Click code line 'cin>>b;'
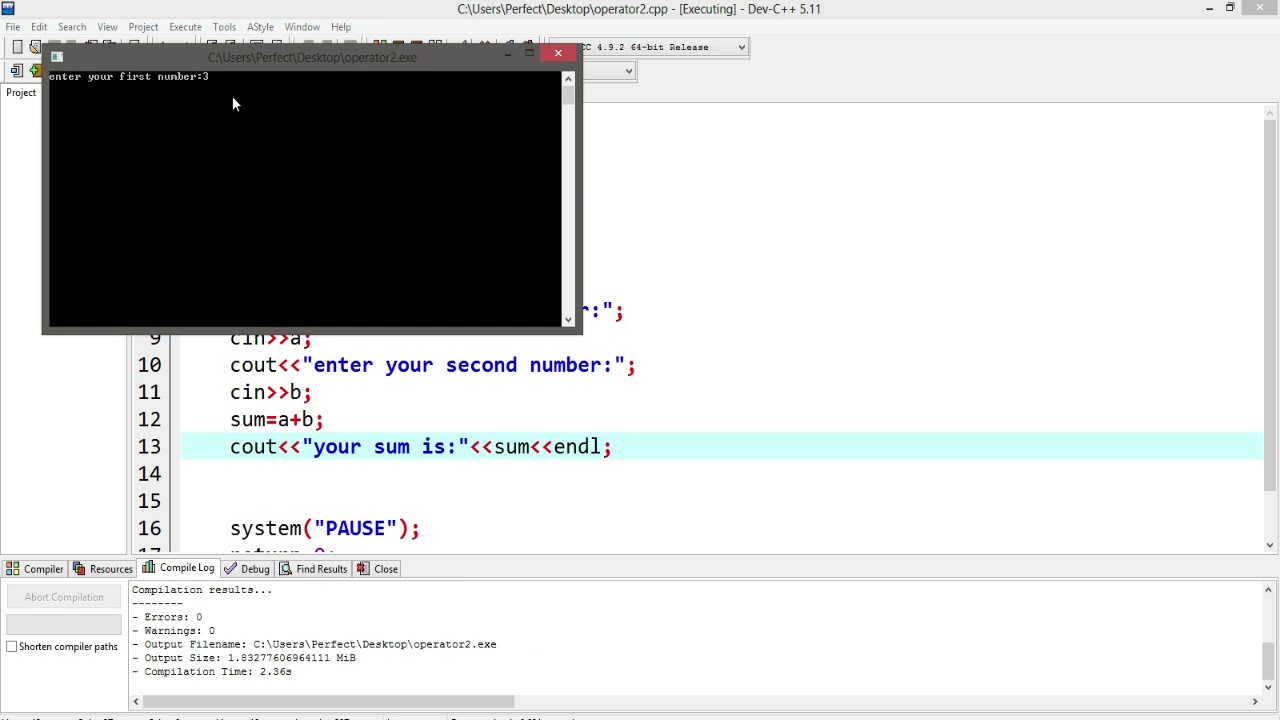Image resolution: width=1280 pixels, height=720 pixels. [x=271, y=392]
